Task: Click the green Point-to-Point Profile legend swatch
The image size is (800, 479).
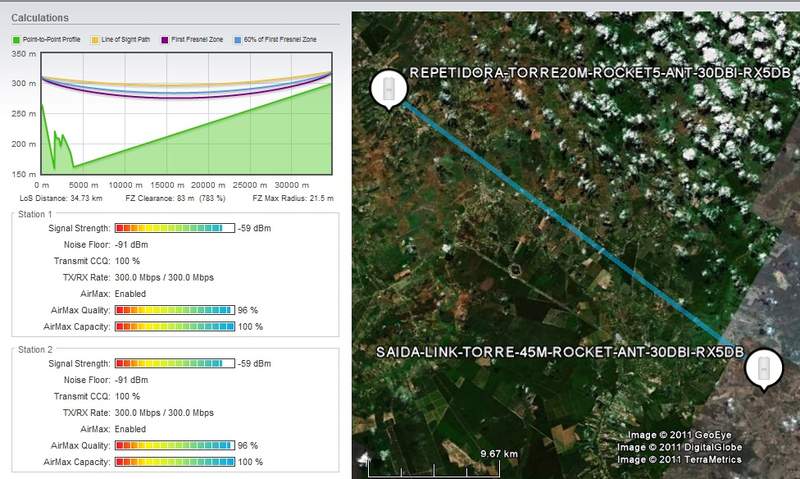Action: pos(16,40)
